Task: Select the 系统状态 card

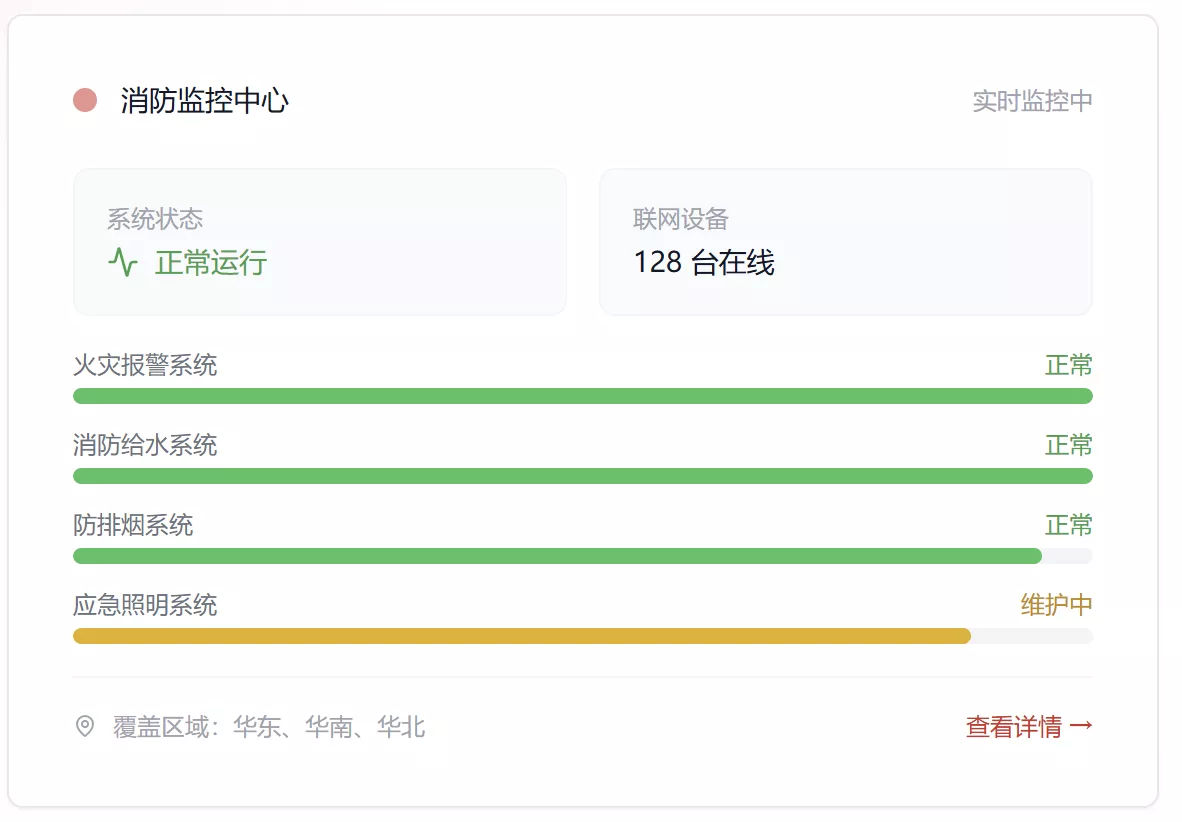Action: pyautogui.click(x=320, y=242)
